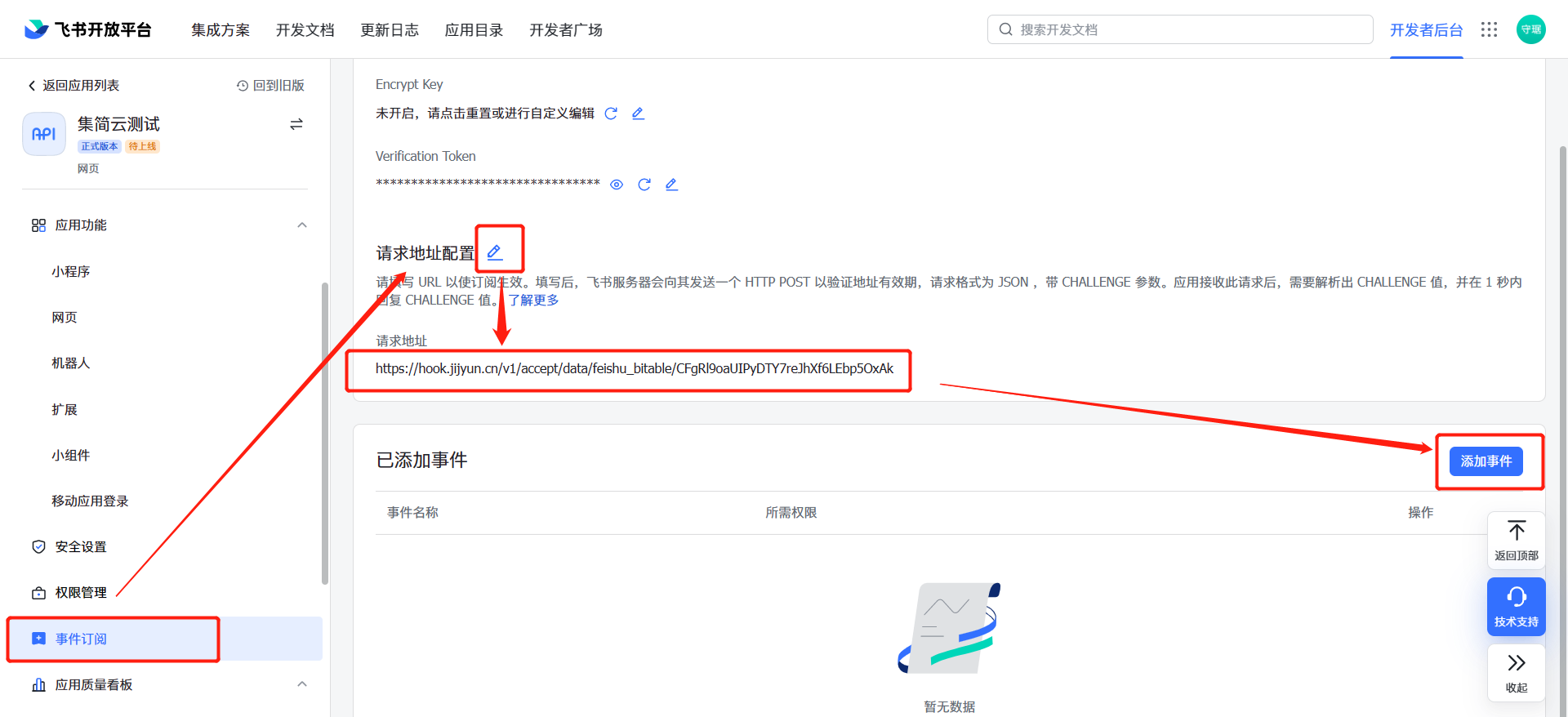Open 集成方案 in top navigation
The height and width of the screenshot is (717, 1568).
tap(220, 30)
